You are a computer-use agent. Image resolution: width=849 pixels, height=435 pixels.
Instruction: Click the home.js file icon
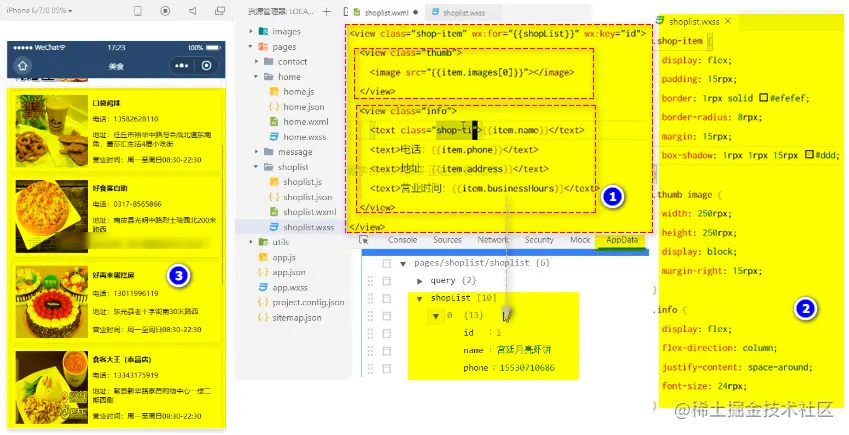tap(274, 92)
